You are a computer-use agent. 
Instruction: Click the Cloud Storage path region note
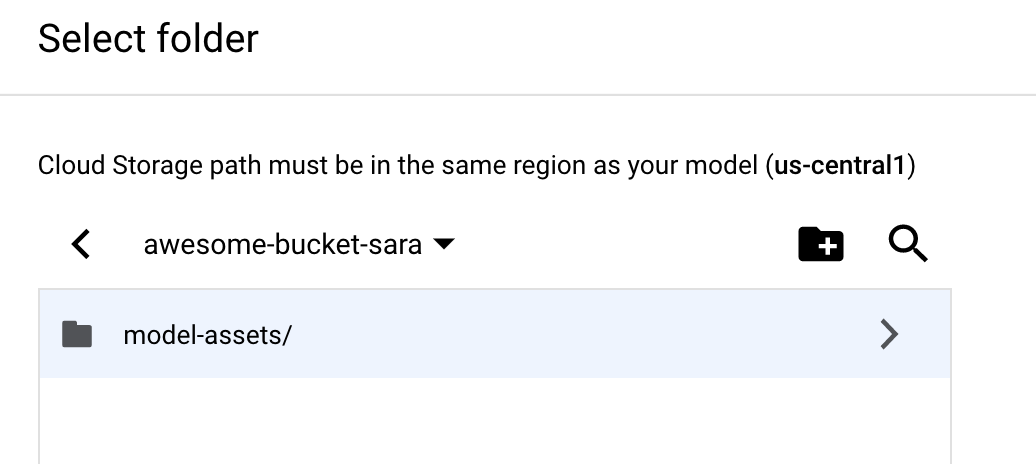coord(400,165)
